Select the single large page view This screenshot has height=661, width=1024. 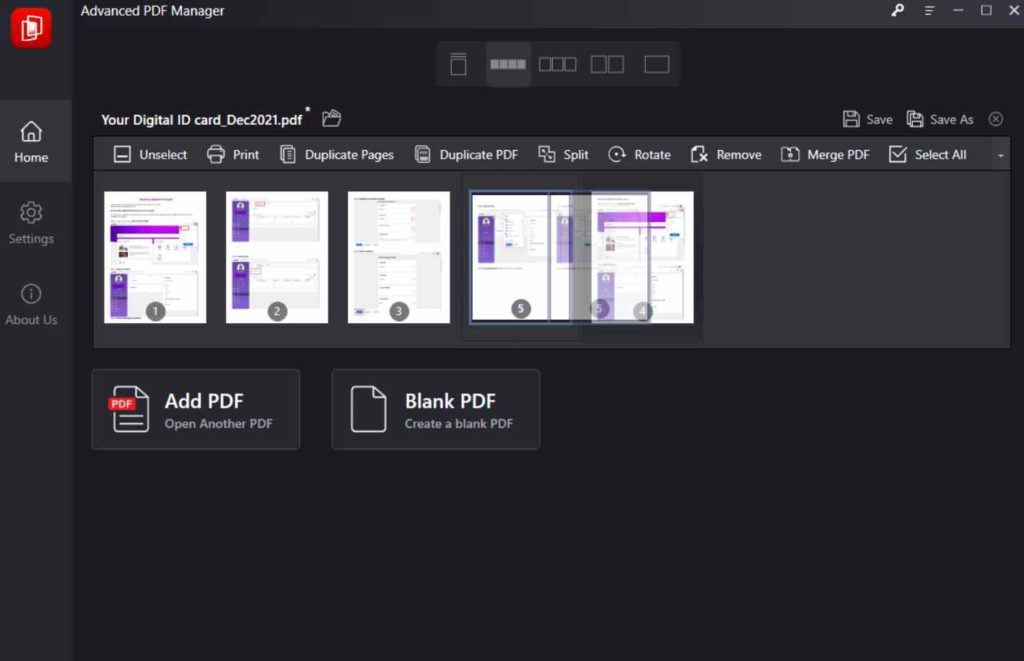pos(657,64)
